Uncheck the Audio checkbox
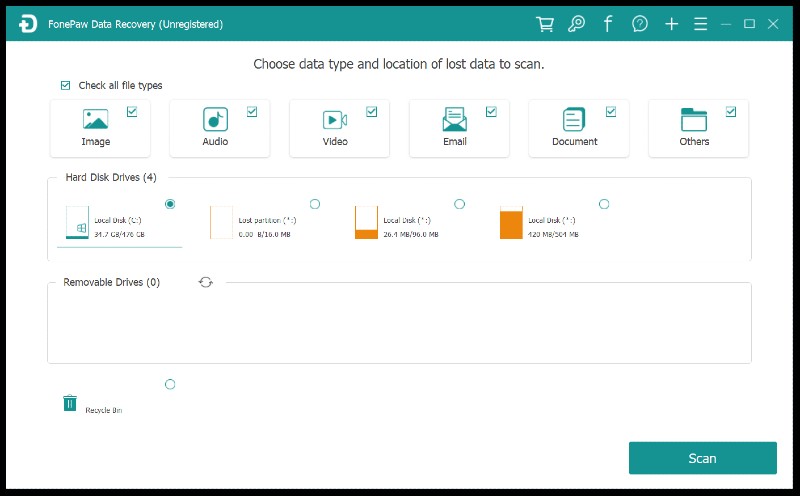The image size is (800, 496). pyautogui.click(x=252, y=112)
